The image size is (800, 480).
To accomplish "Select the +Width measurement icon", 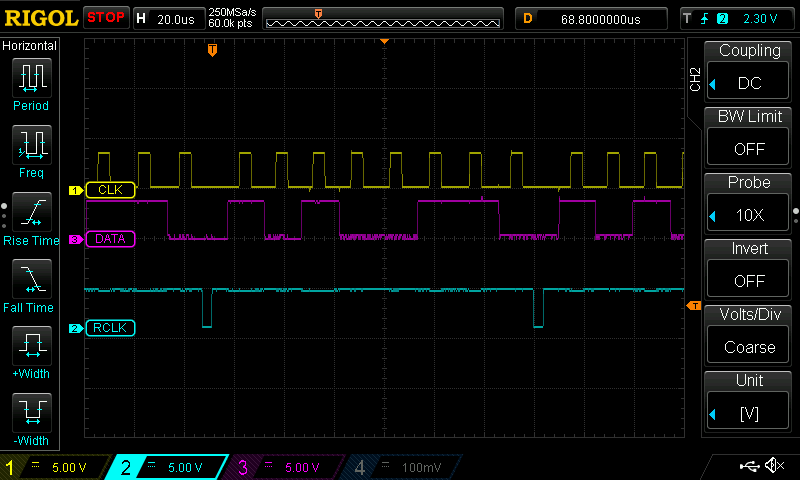I will click(32, 345).
